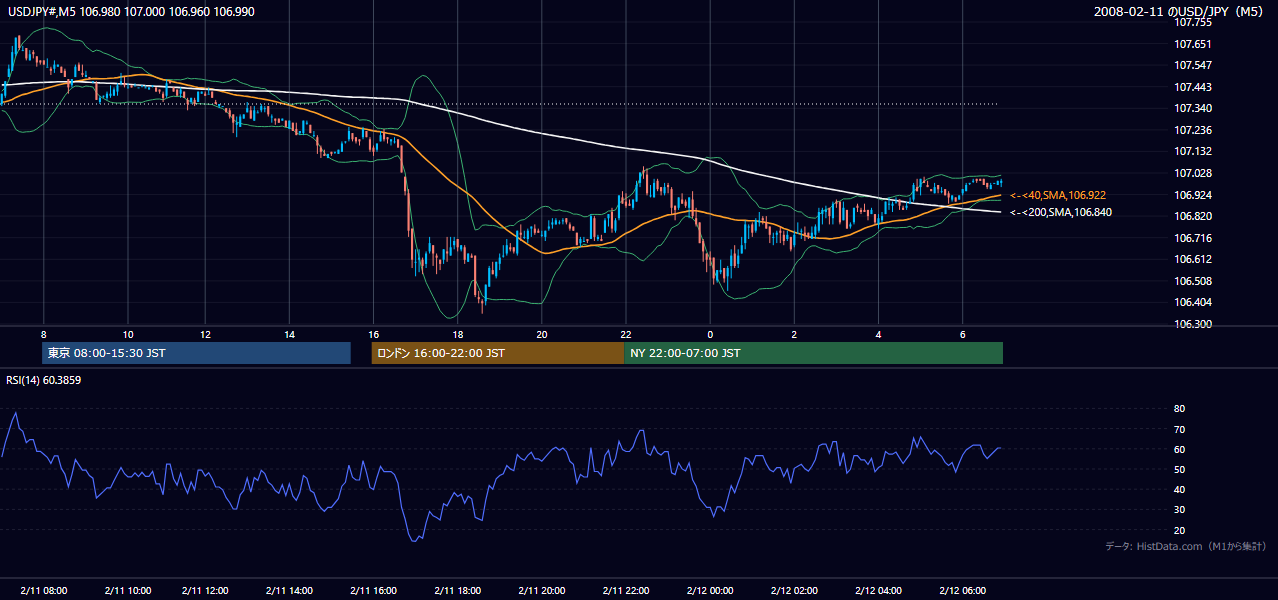The image size is (1278, 600).
Task: Click the RSI level 50 axis label
Action: 1179,469
